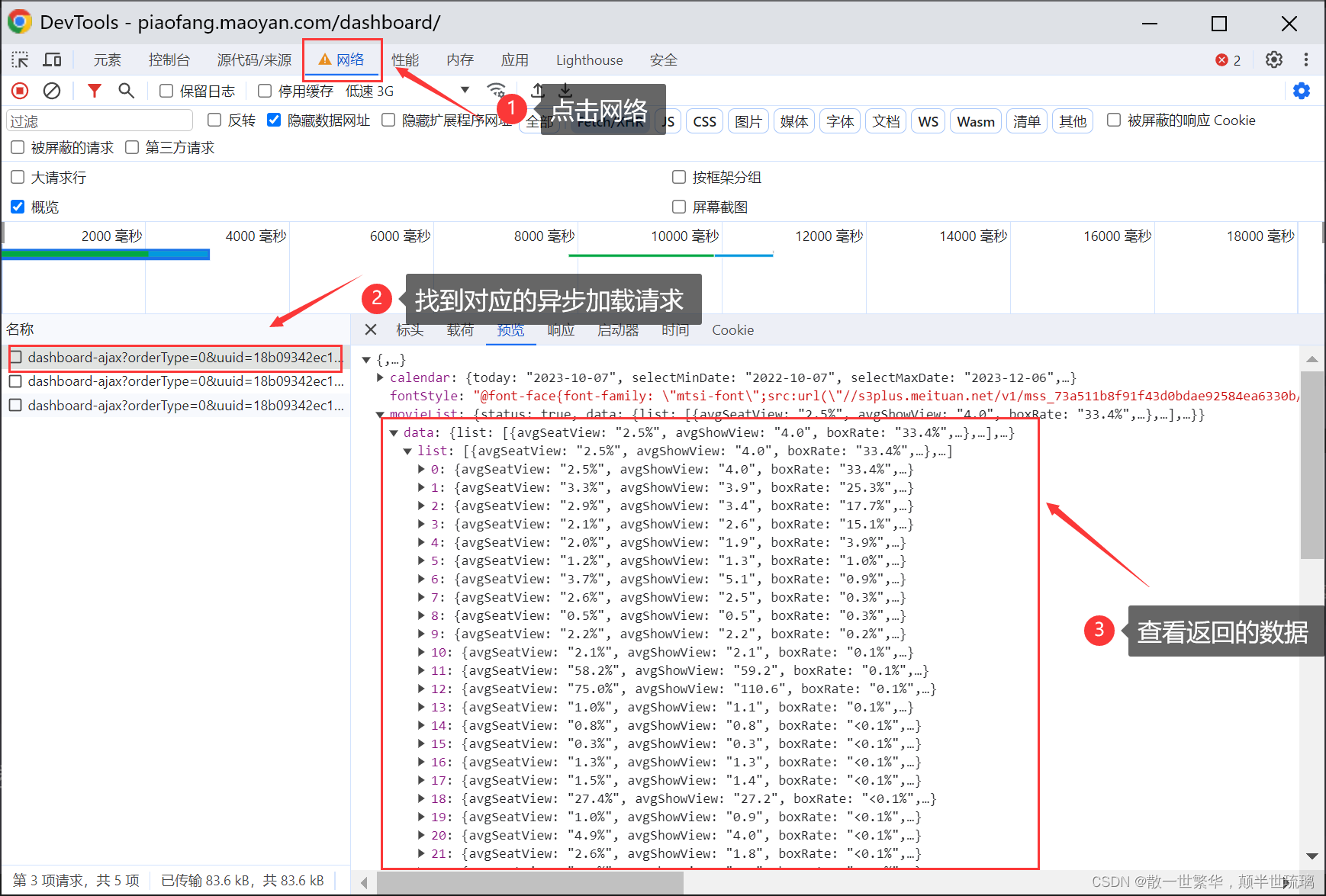Click the 过滤 filter input field

(x=100, y=121)
